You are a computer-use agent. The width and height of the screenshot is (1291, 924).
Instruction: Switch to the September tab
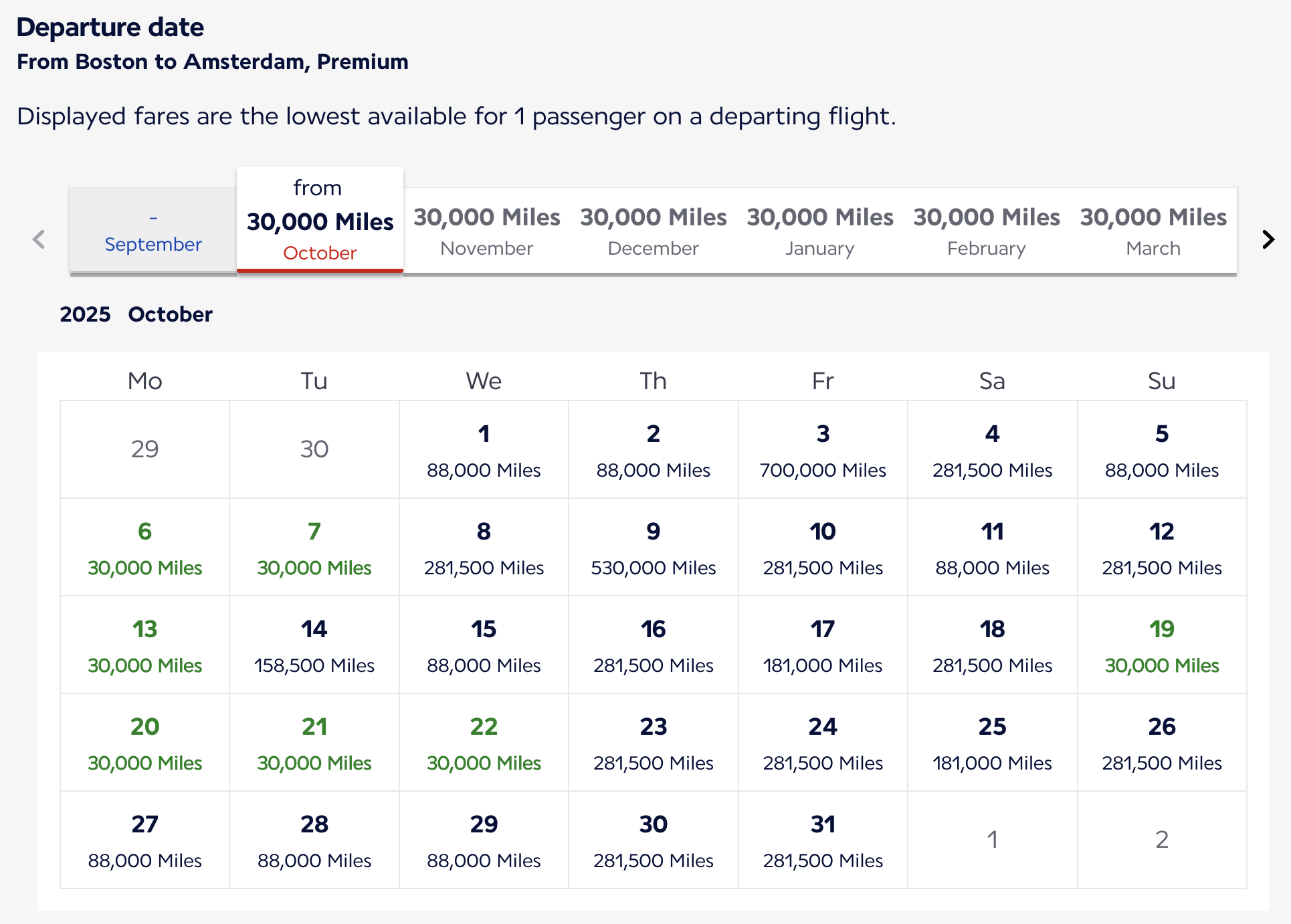coord(153,231)
